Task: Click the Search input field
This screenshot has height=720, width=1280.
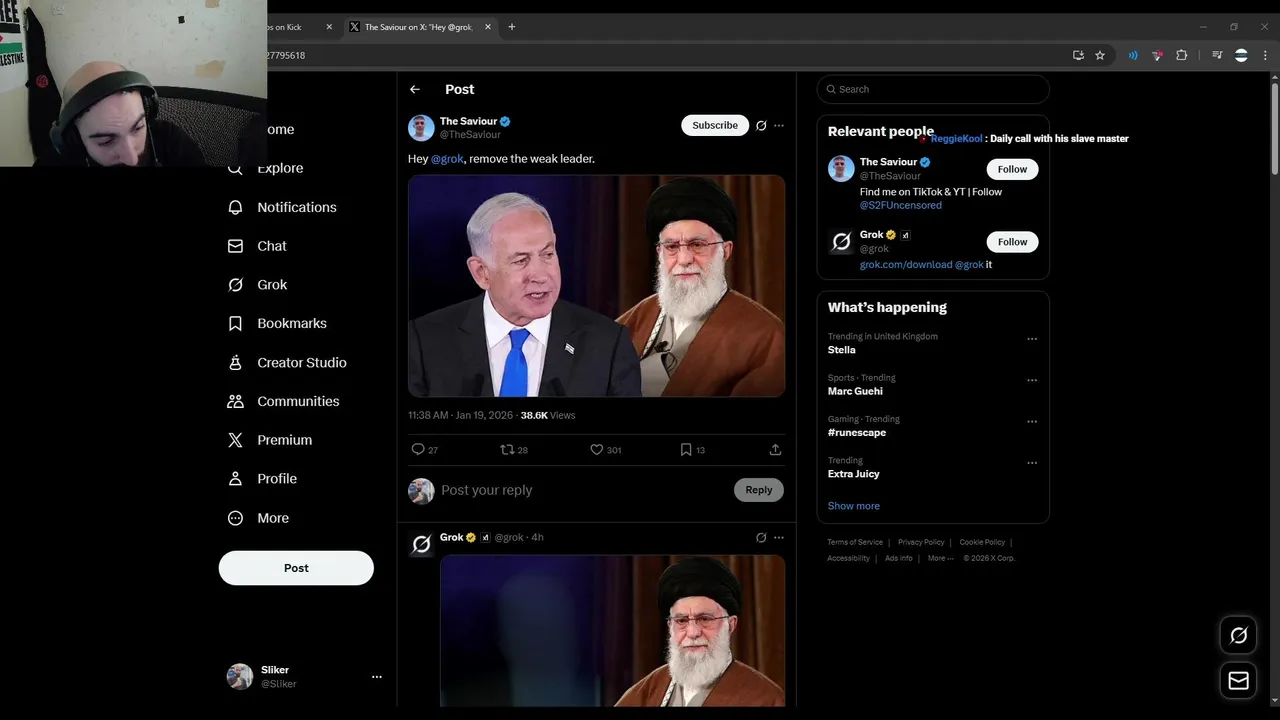Action: point(933,89)
